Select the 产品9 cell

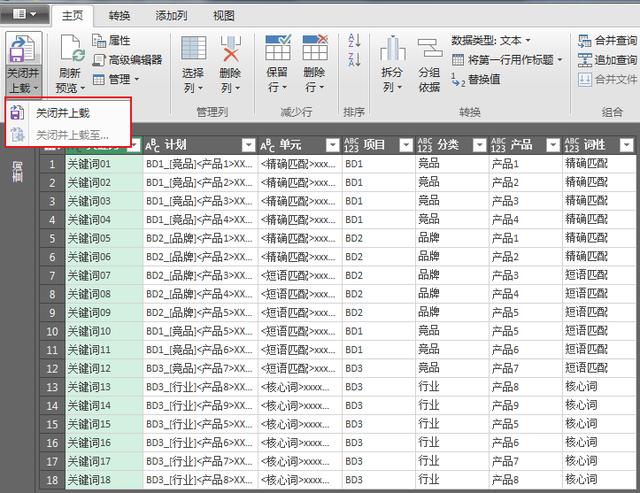click(x=526, y=406)
